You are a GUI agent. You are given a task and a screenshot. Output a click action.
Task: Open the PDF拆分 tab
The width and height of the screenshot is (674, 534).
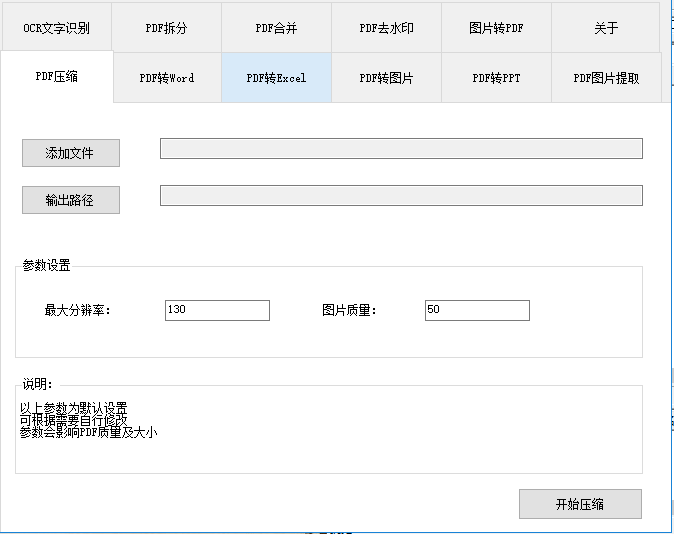pyautogui.click(x=166, y=28)
